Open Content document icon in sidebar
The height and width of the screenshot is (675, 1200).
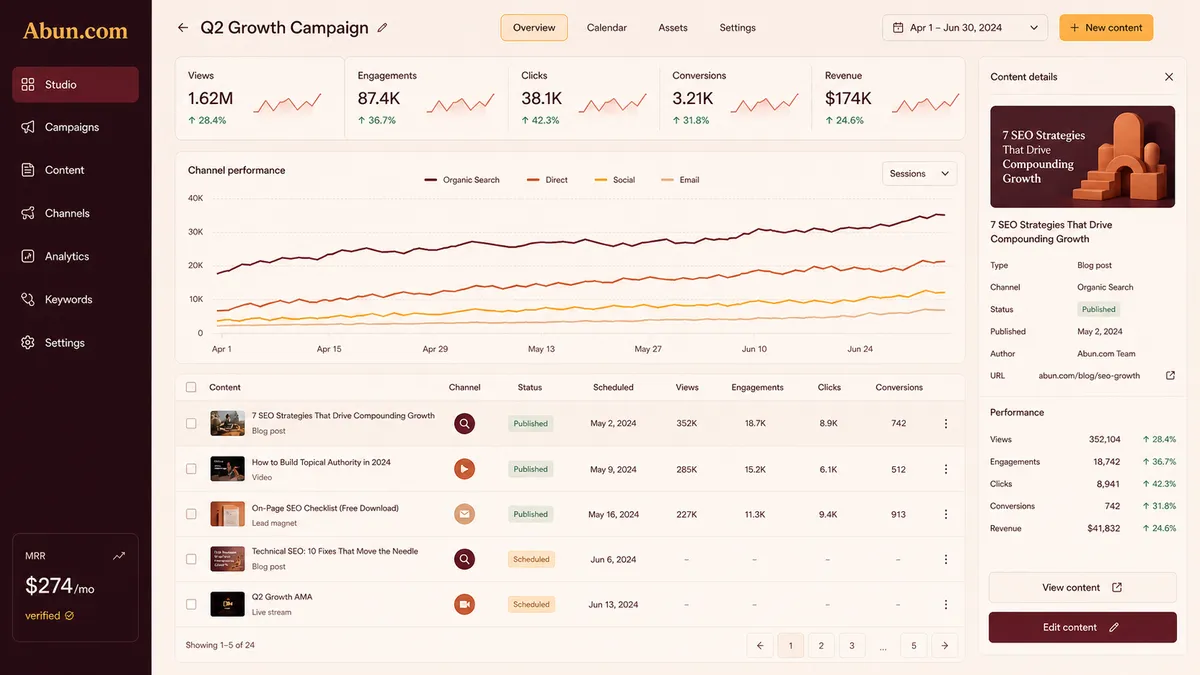tap(28, 170)
